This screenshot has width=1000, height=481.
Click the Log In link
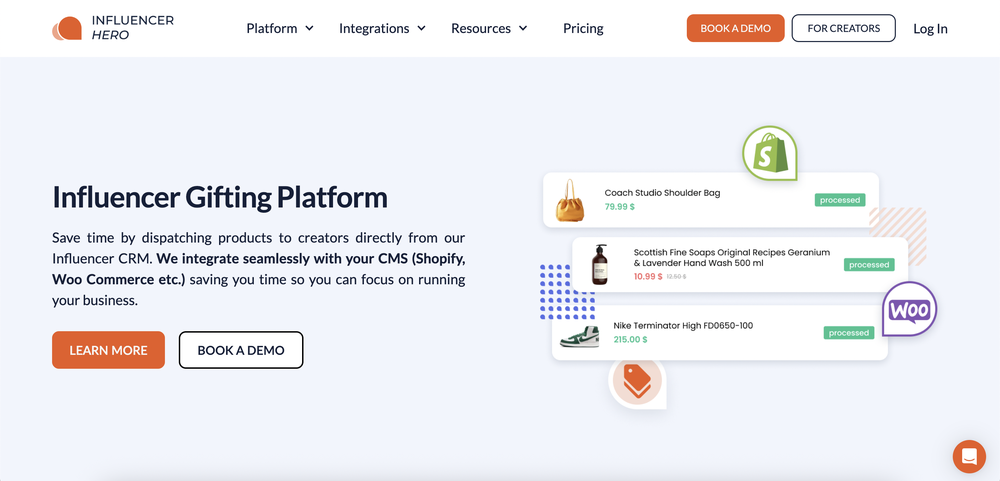pyautogui.click(x=930, y=29)
